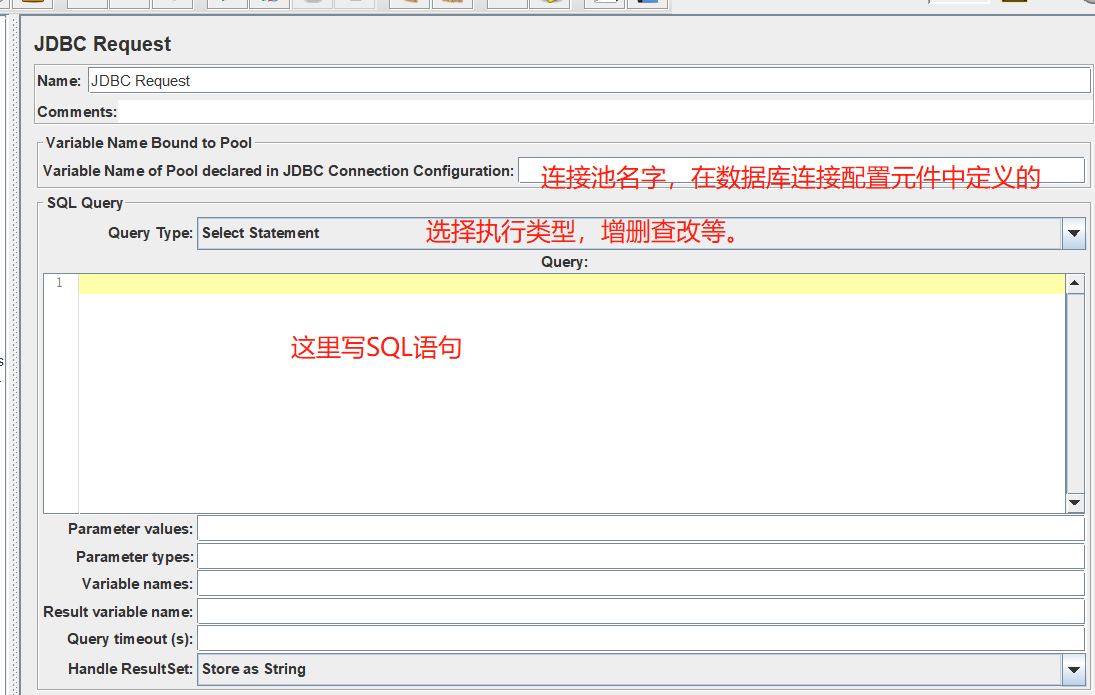The width and height of the screenshot is (1095, 695).
Task: Click the Variable Name Bound to Pool group title
Action: tap(149, 143)
